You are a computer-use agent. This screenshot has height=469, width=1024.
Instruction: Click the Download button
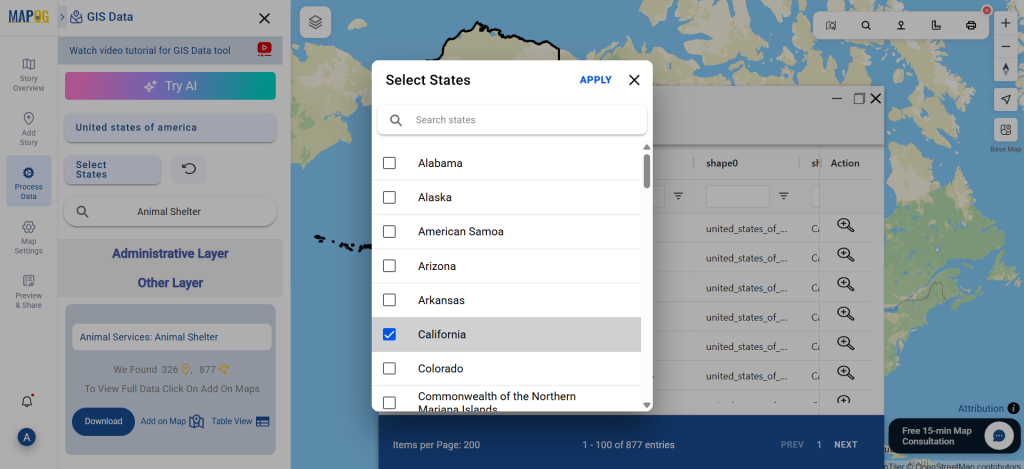pyautogui.click(x=103, y=421)
